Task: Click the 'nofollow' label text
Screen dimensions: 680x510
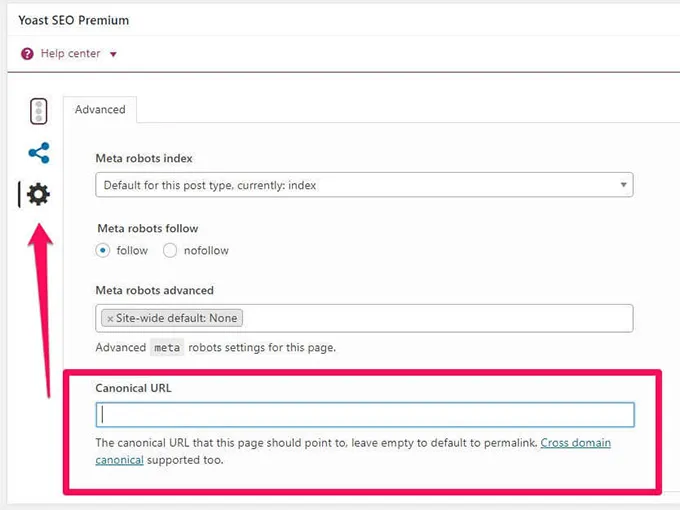Action: (205, 250)
